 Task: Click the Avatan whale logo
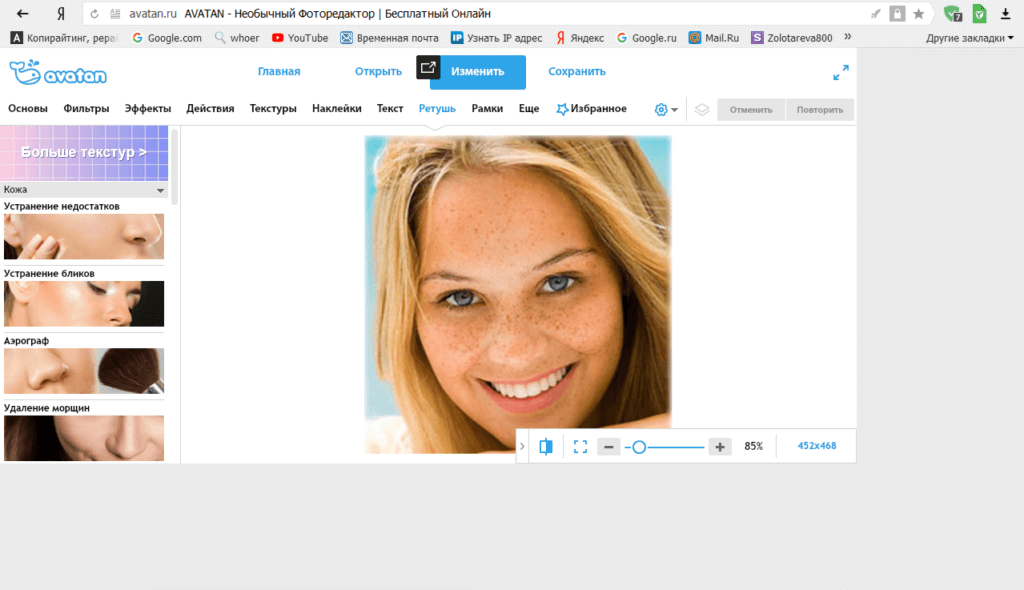coord(57,73)
